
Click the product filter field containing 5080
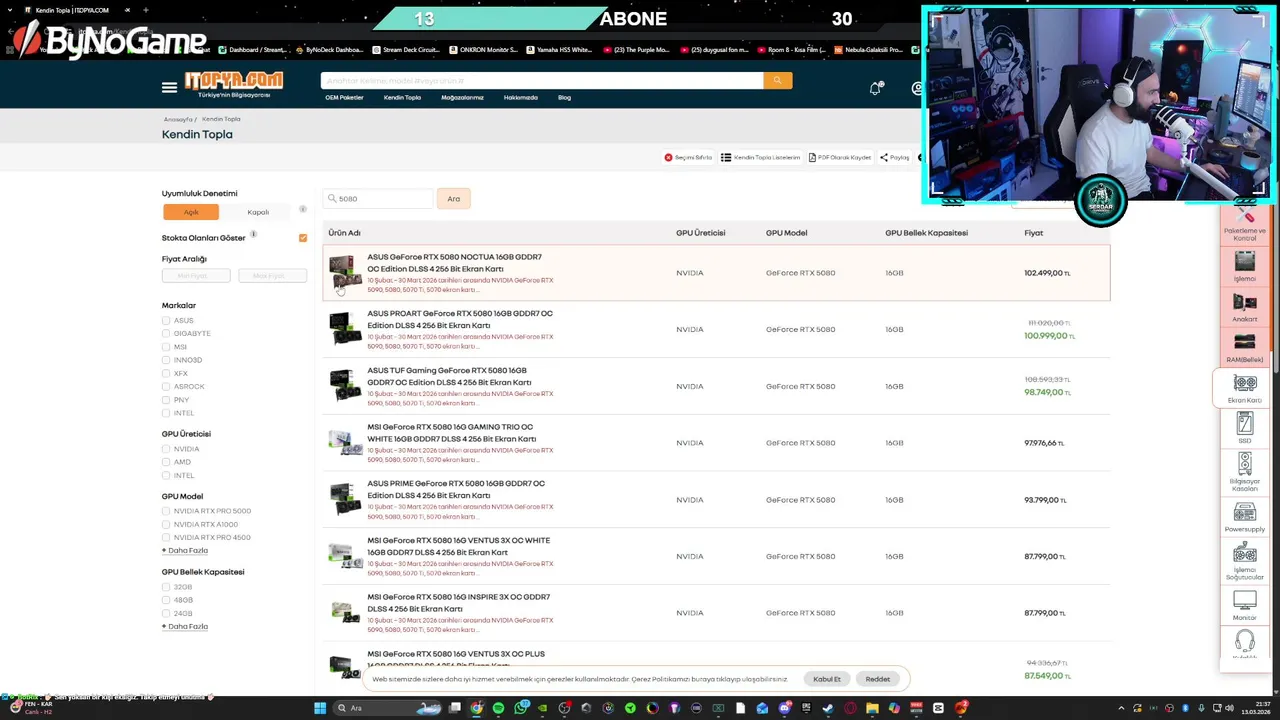(378, 199)
